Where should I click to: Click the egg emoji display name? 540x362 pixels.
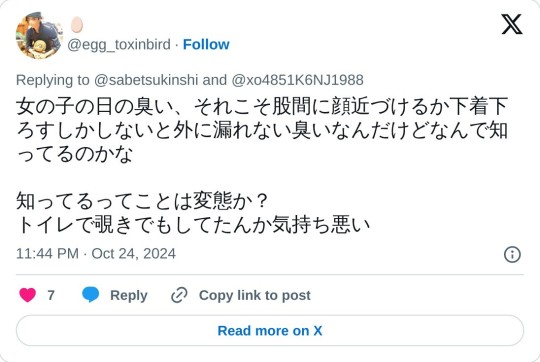(x=77, y=25)
